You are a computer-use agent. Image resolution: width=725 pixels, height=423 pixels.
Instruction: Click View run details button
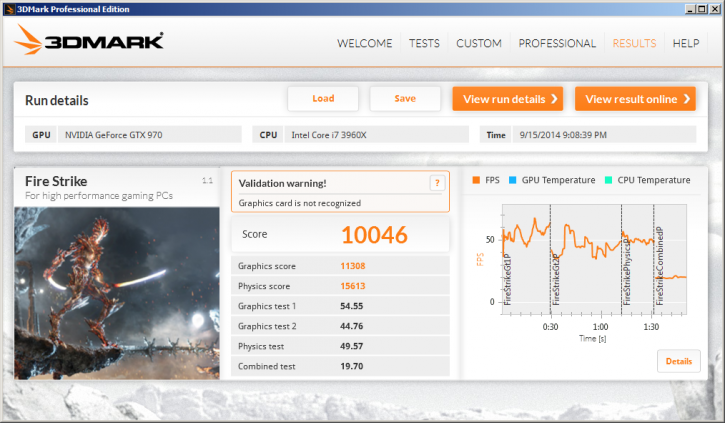pyautogui.click(x=508, y=99)
